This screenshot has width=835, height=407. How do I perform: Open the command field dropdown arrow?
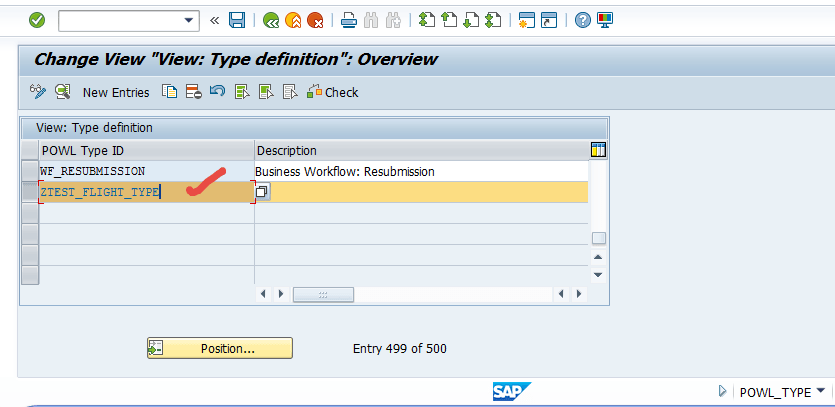[190, 20]
